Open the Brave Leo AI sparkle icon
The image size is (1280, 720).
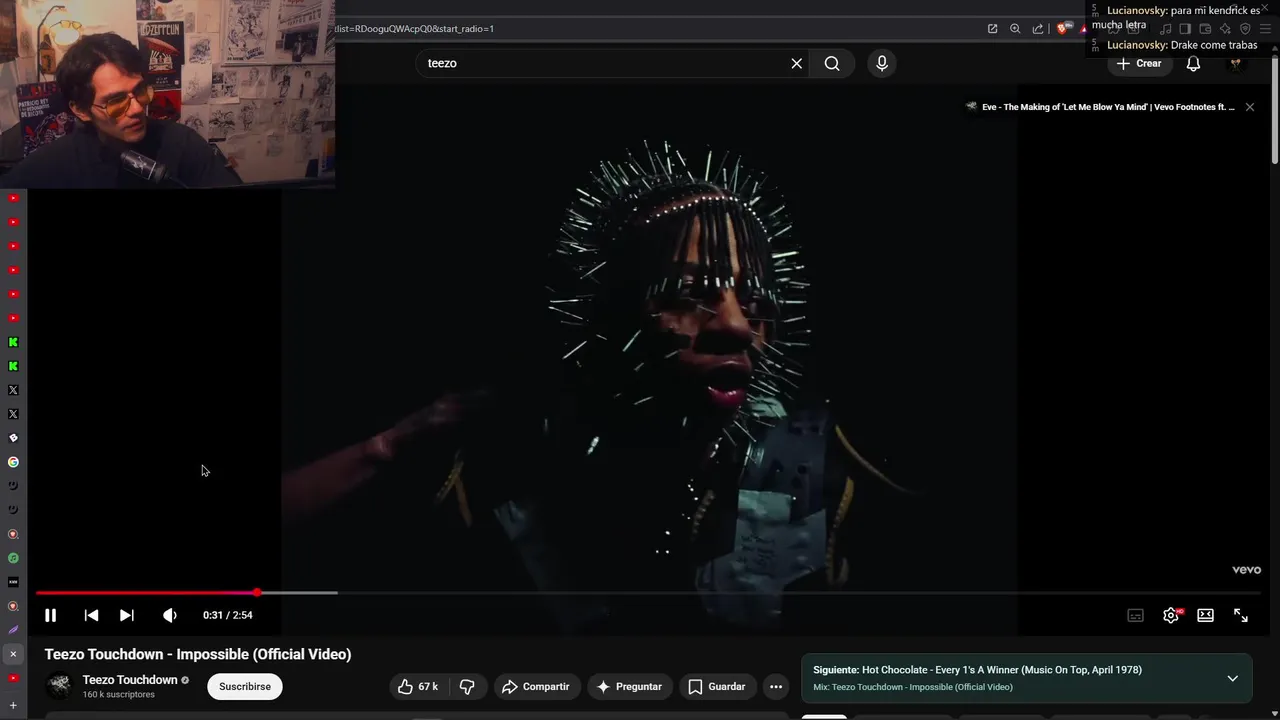pos(1225,29)
